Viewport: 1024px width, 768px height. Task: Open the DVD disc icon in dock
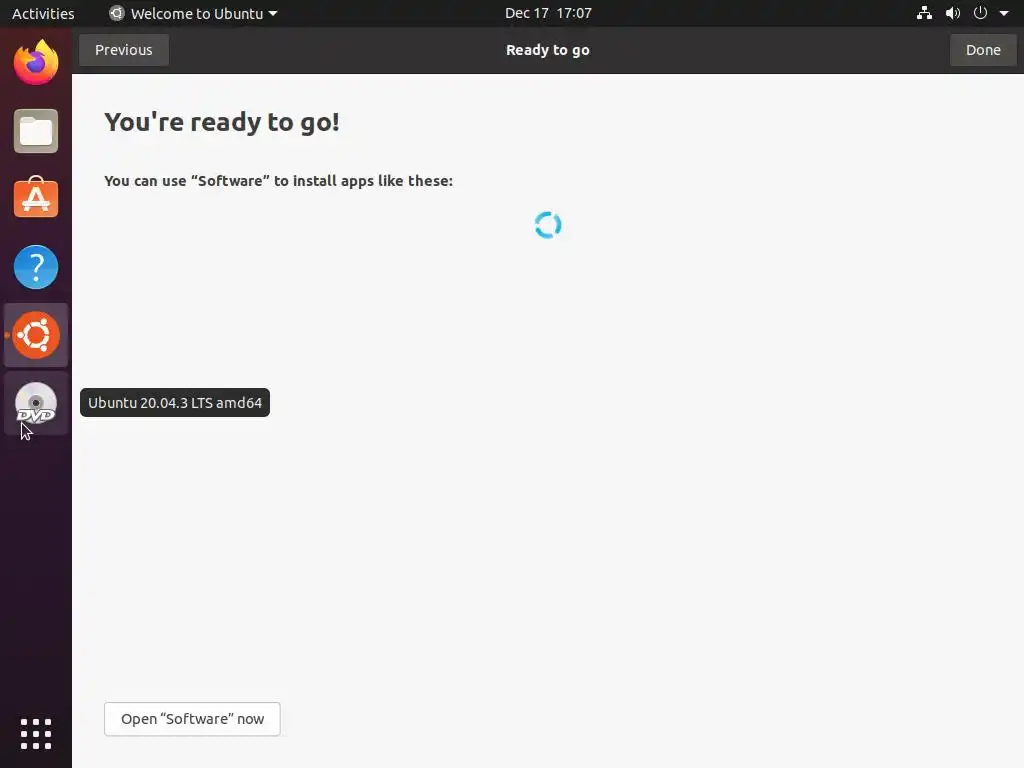36,404
